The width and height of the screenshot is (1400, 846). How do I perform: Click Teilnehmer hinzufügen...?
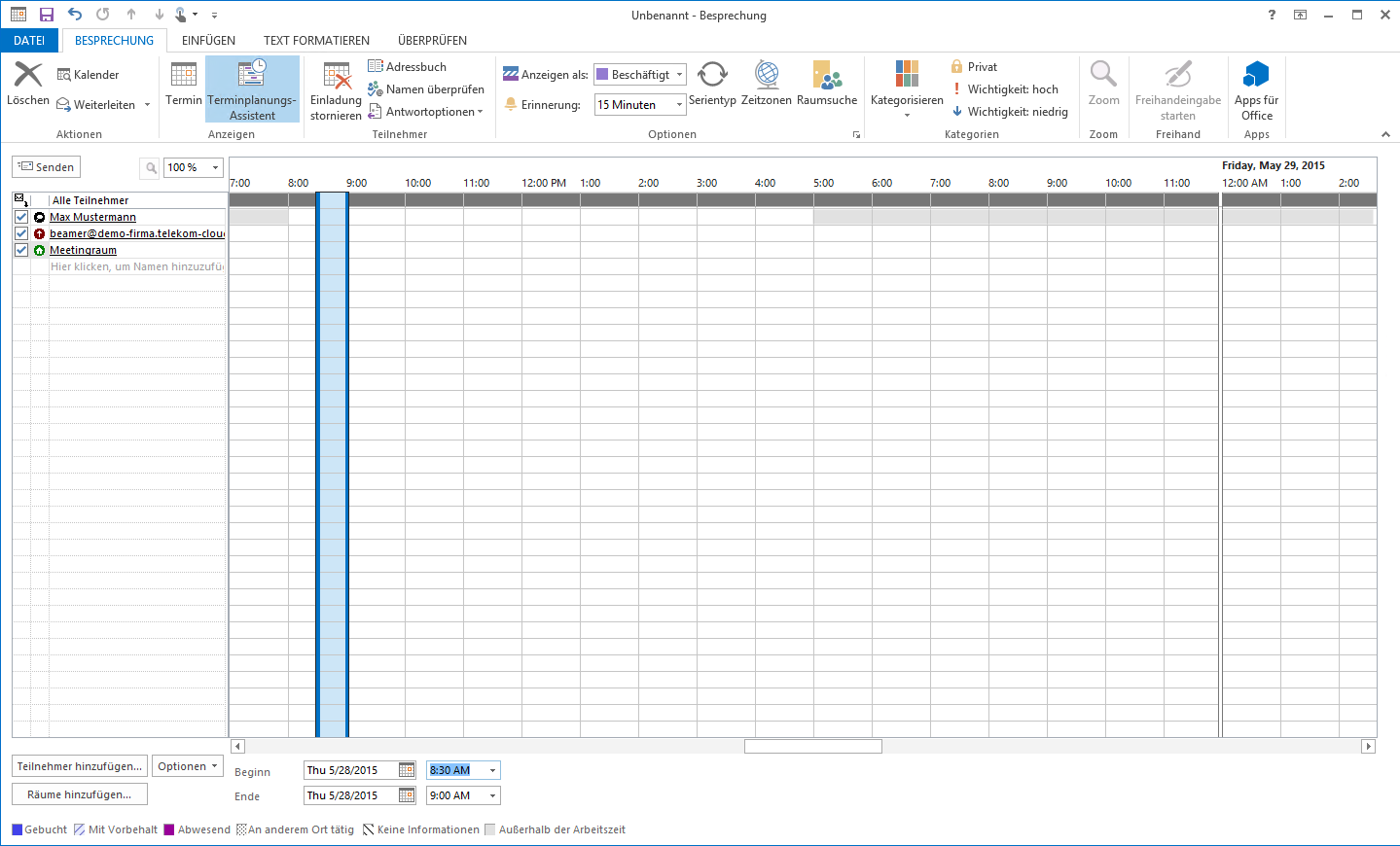click(x=80, y=766)
